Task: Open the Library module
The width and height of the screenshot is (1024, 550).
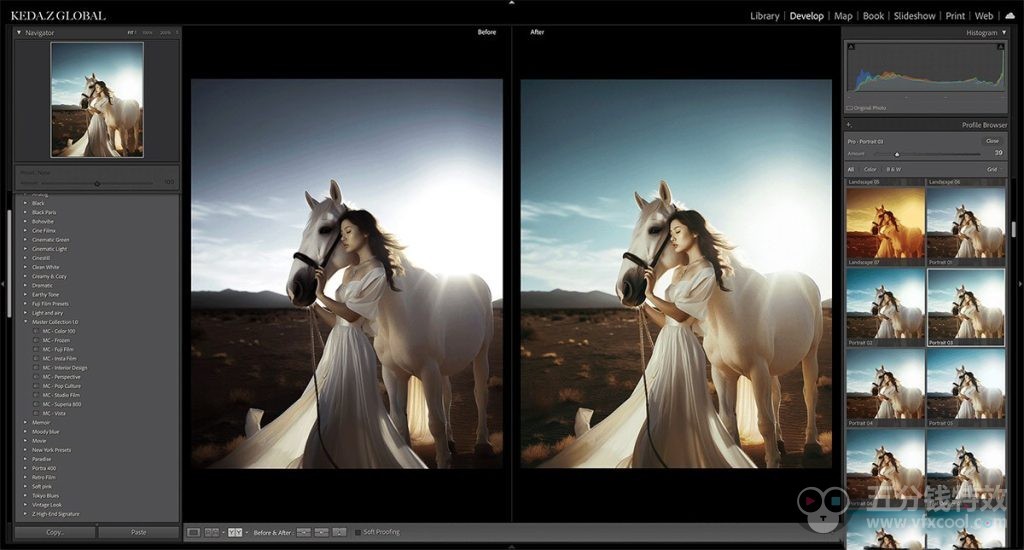Action: click(765, 16)
